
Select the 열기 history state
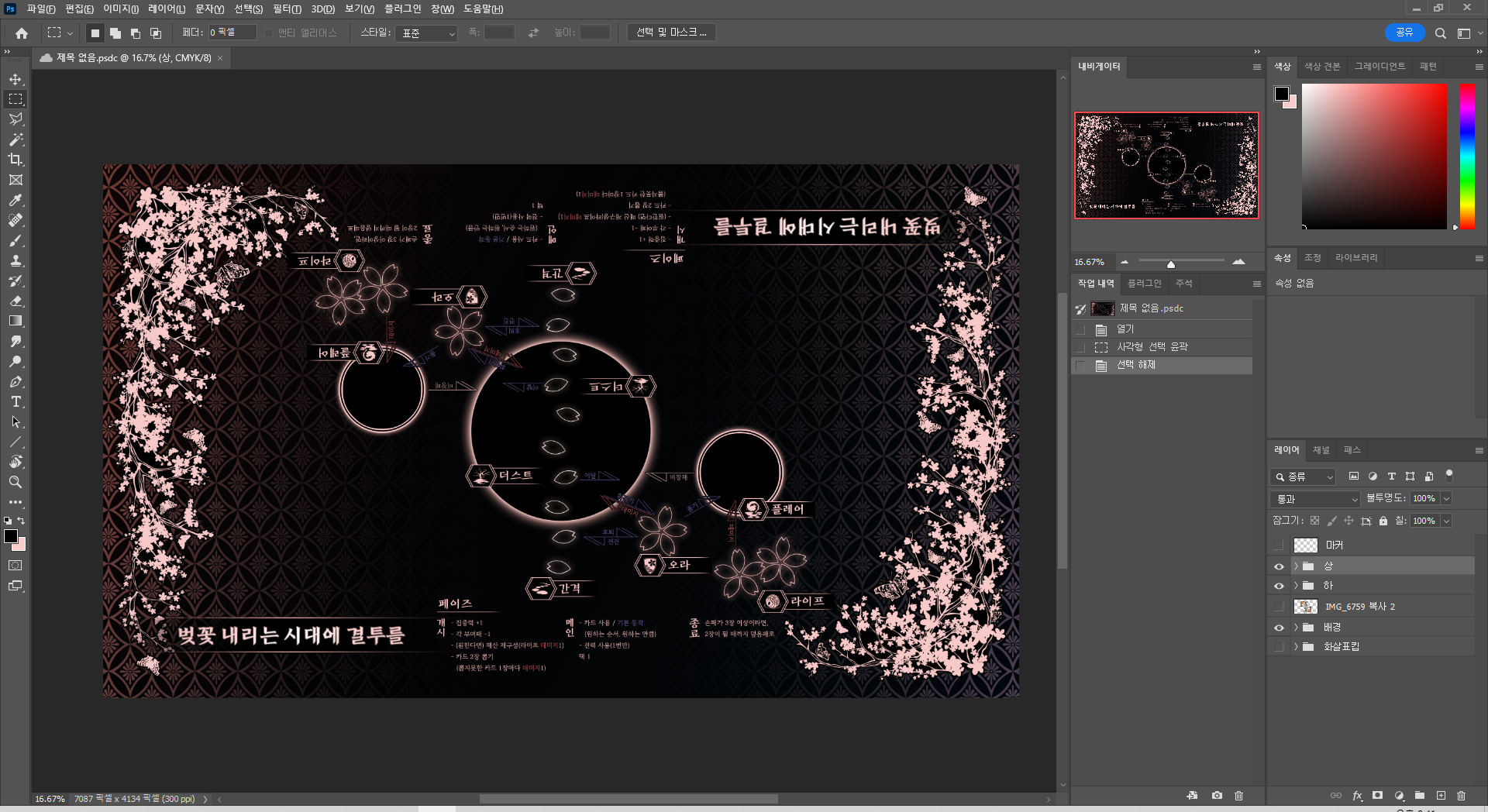(1162, 329)
